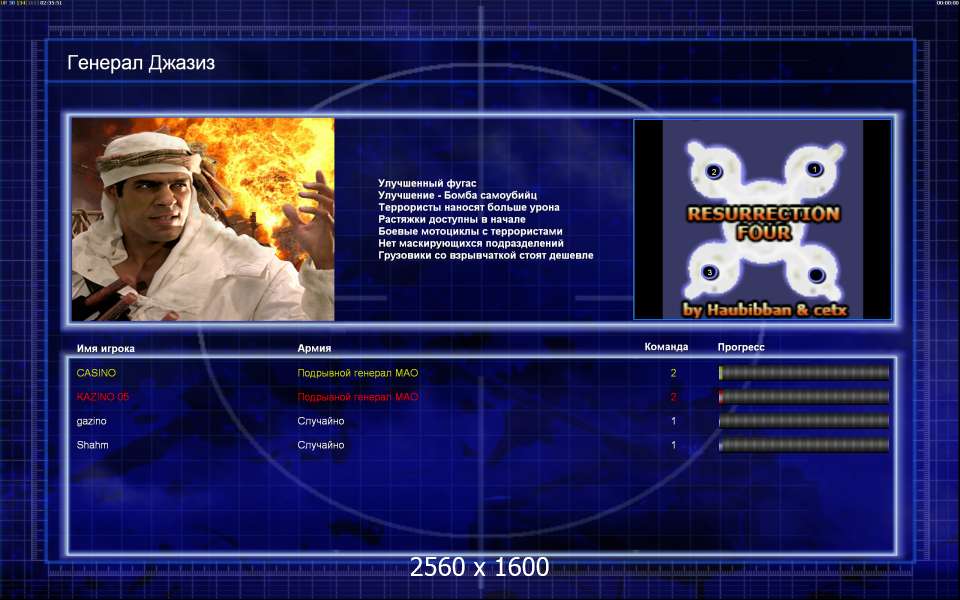Click CASINO's loading progress bar
This screenshot has height=600, width=960.
pos(804,373)
